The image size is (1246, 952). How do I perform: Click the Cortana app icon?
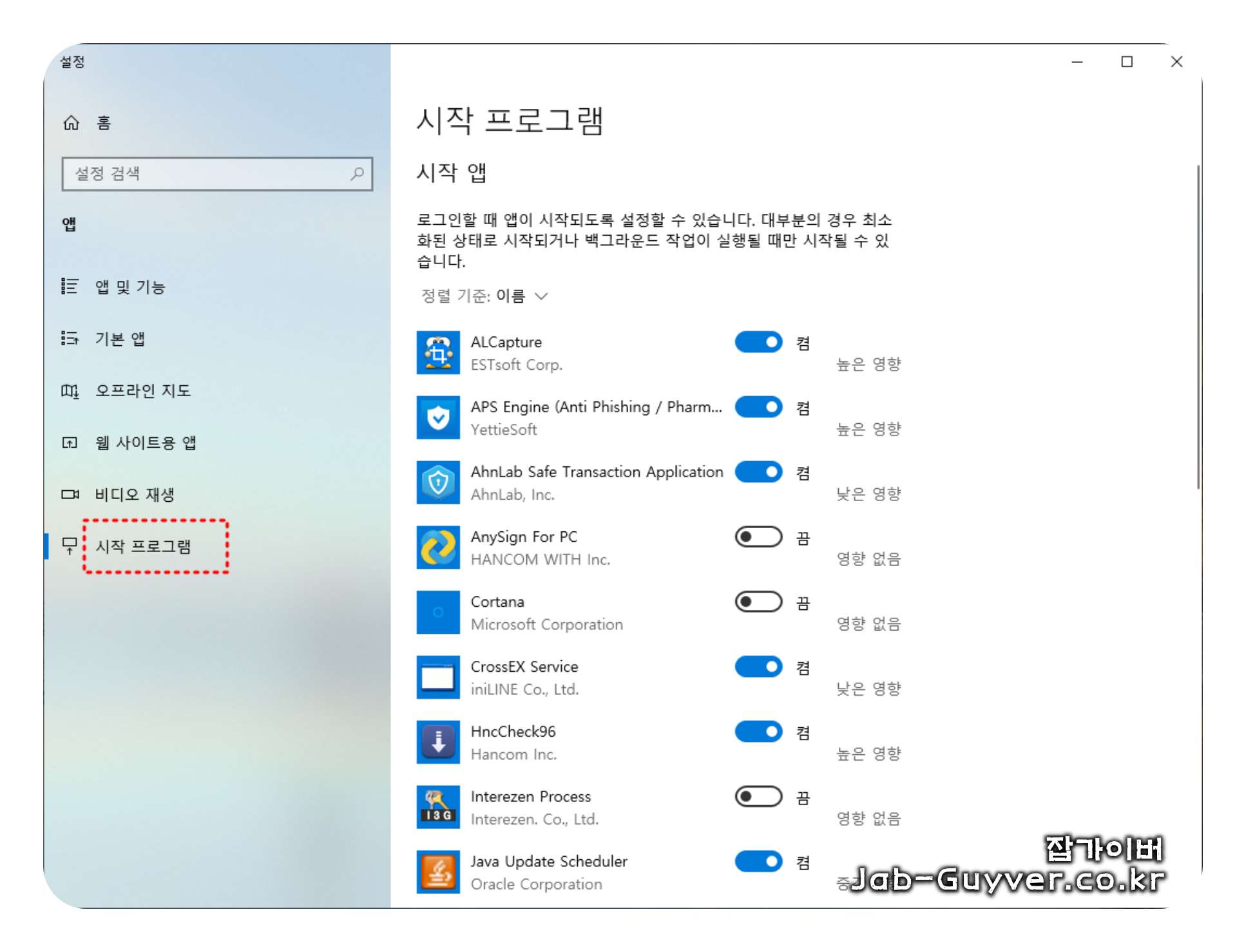438,612
